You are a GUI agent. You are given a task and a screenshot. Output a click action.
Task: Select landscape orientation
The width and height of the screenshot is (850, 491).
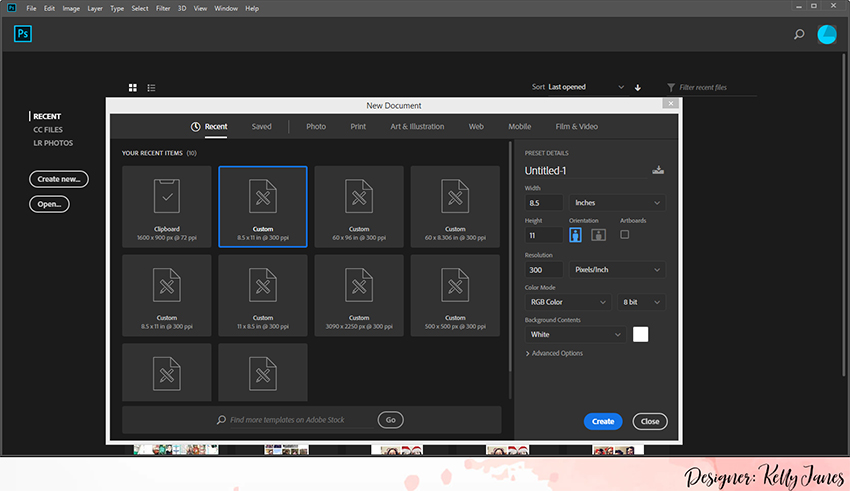pyautogui.click(x=598, y=235)
